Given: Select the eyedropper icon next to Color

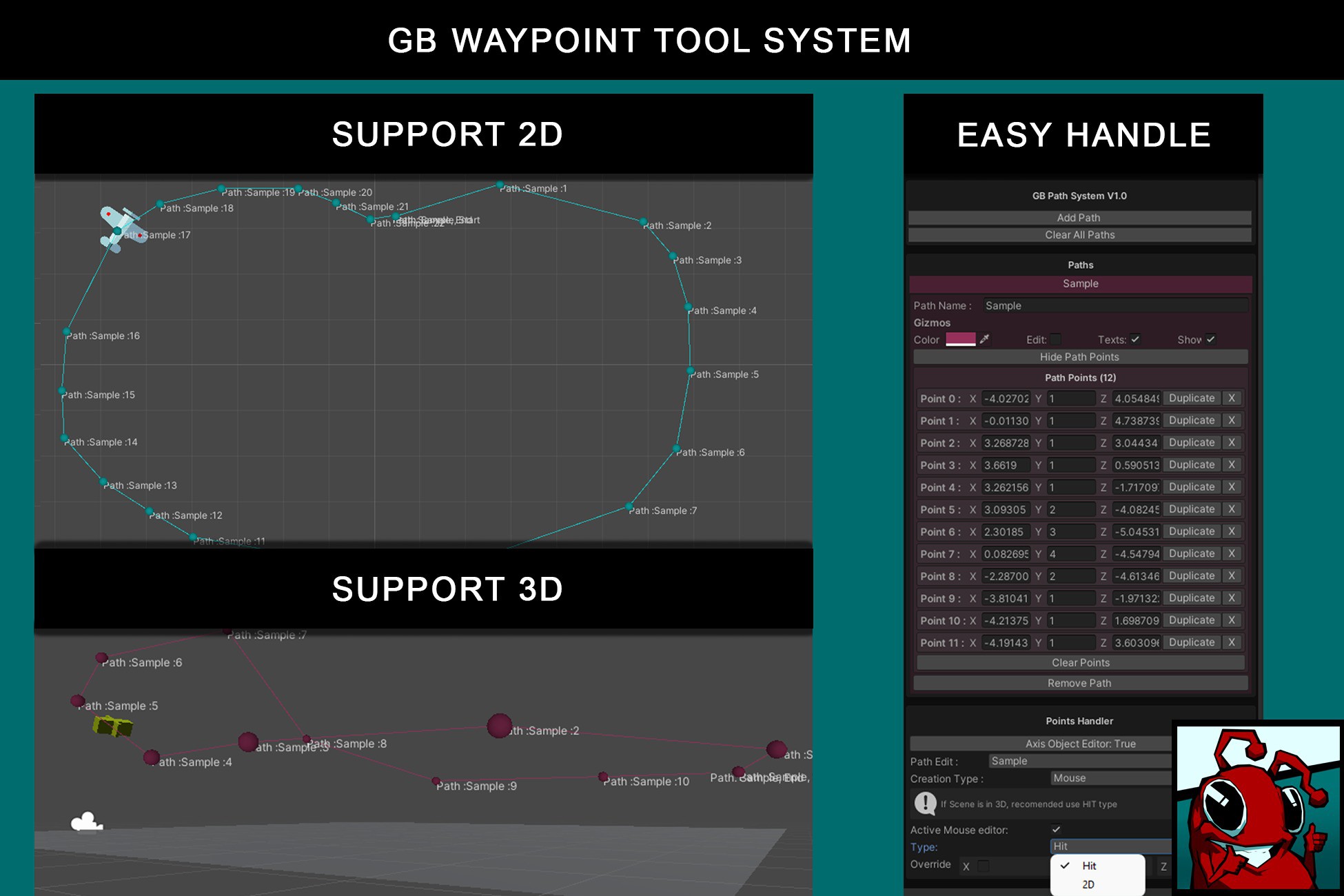Looking at the screenshot, I should 984,339.
